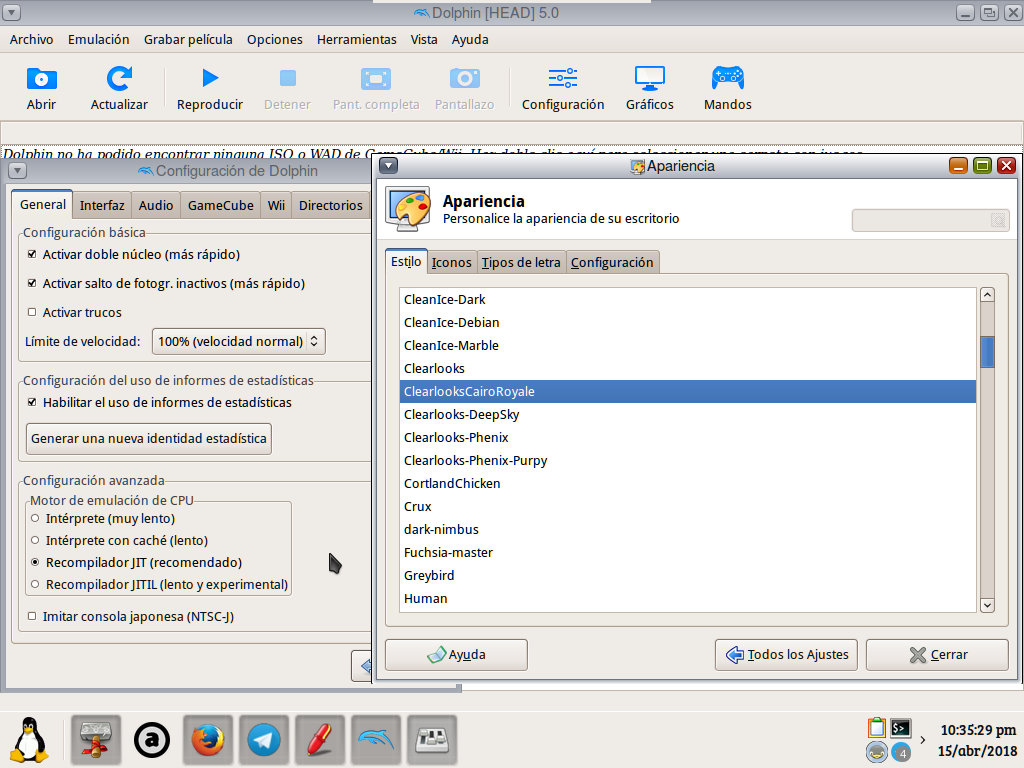Select the Greybird style
This screenshot has width=1024, height=768.
tap(688, 575)
